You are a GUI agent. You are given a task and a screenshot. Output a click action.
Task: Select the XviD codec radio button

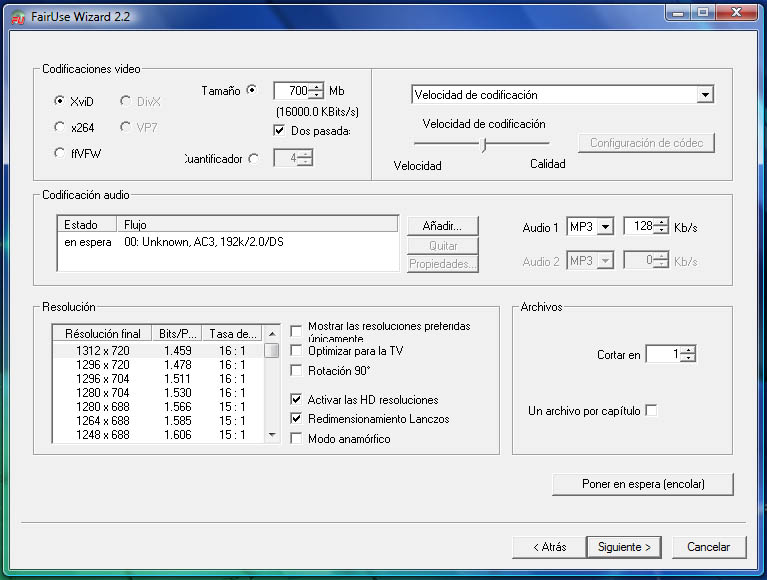[x=59, y=101]
